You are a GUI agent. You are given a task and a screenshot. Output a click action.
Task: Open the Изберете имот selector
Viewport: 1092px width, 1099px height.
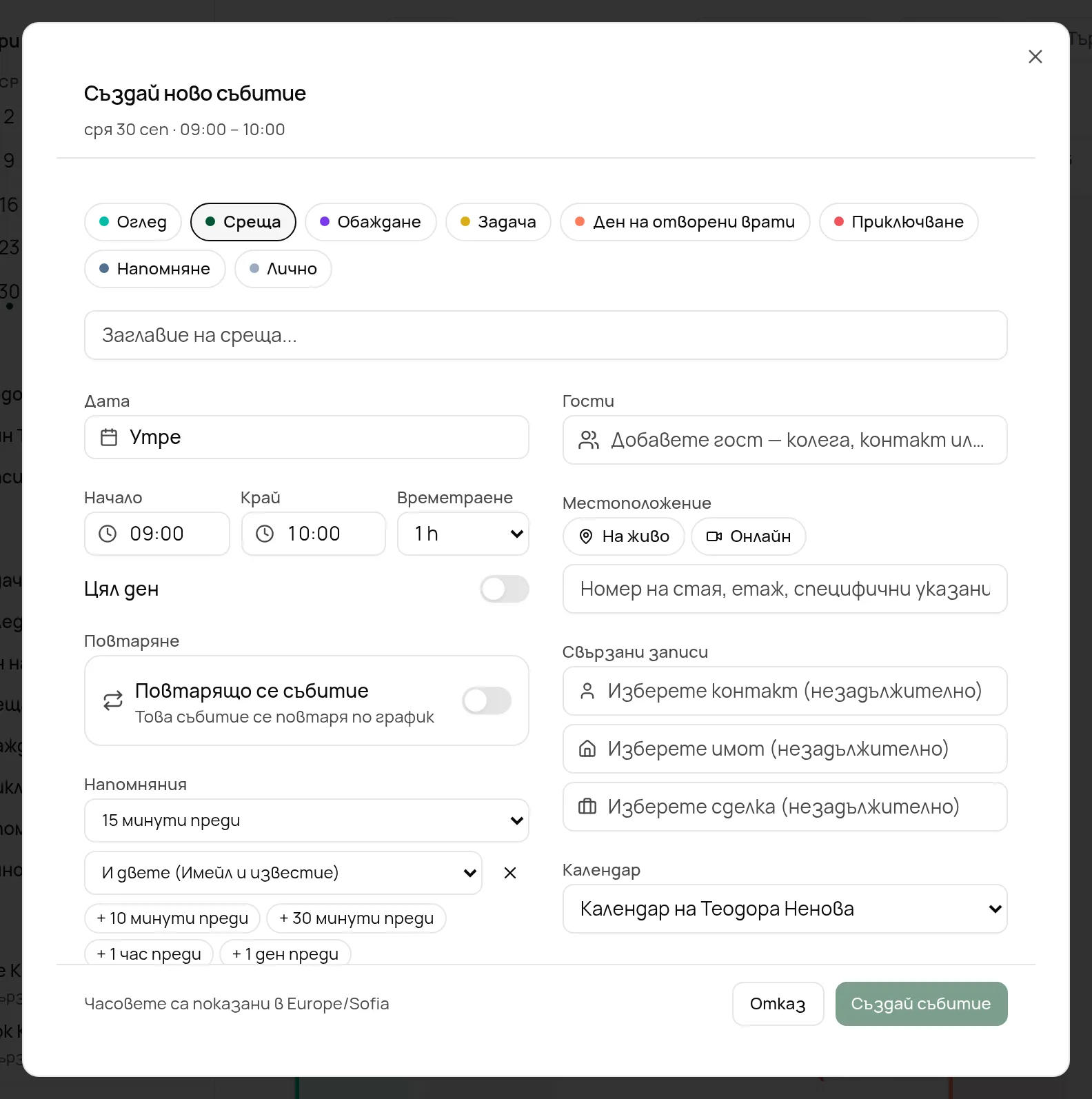[x=785, y=749]
